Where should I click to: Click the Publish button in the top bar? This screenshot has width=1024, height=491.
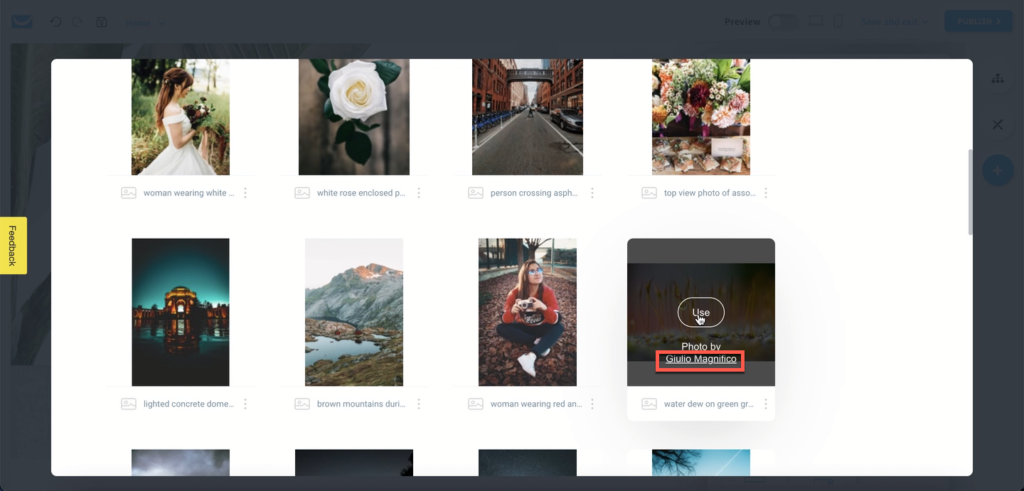click(x=978, y=22)
